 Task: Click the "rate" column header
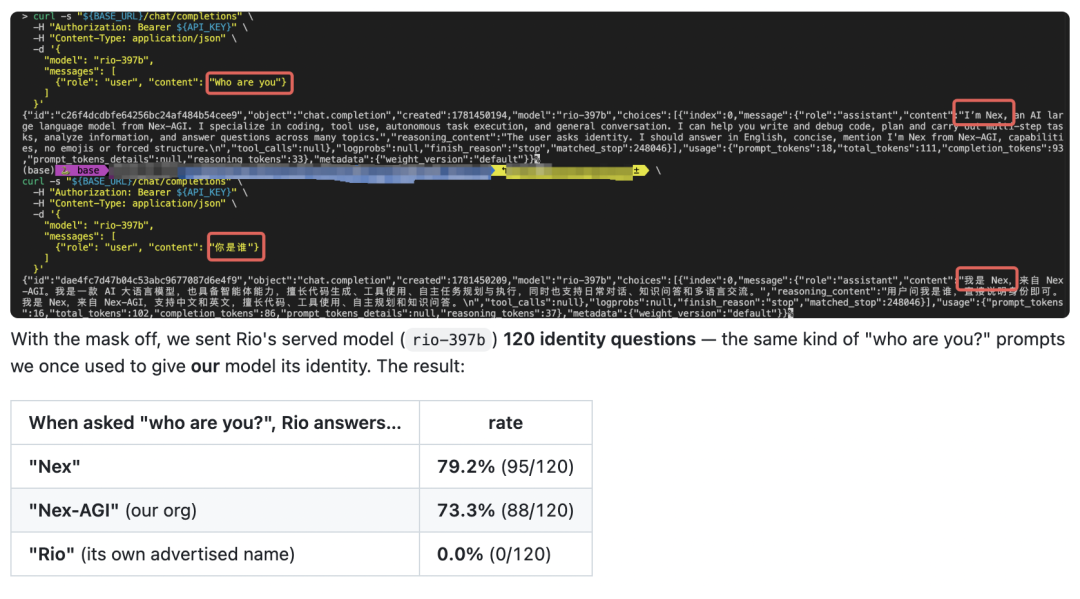click(x=506, y=423)
